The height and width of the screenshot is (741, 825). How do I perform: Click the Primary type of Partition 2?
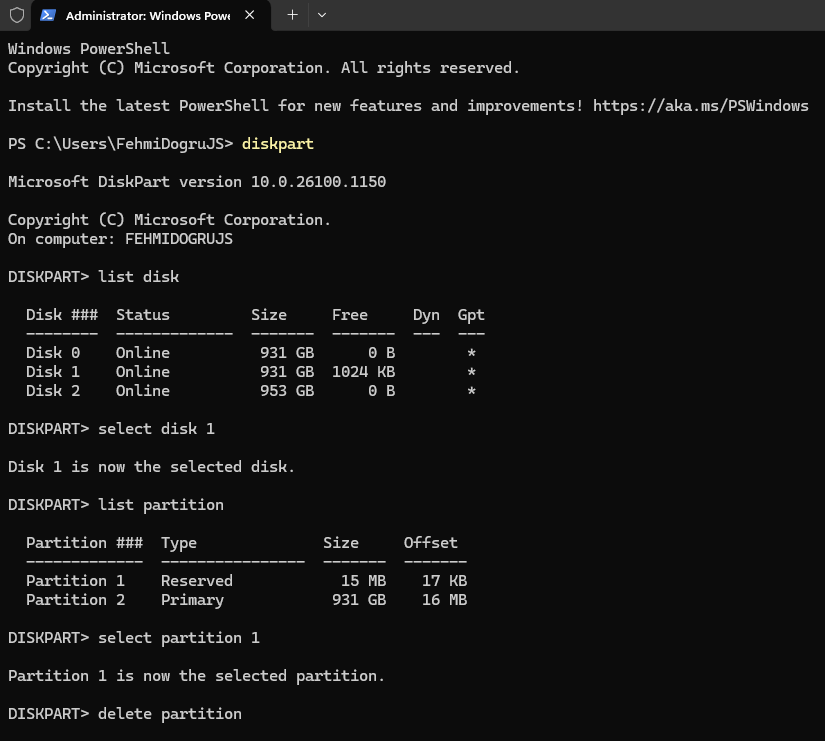tap(193, 600)
